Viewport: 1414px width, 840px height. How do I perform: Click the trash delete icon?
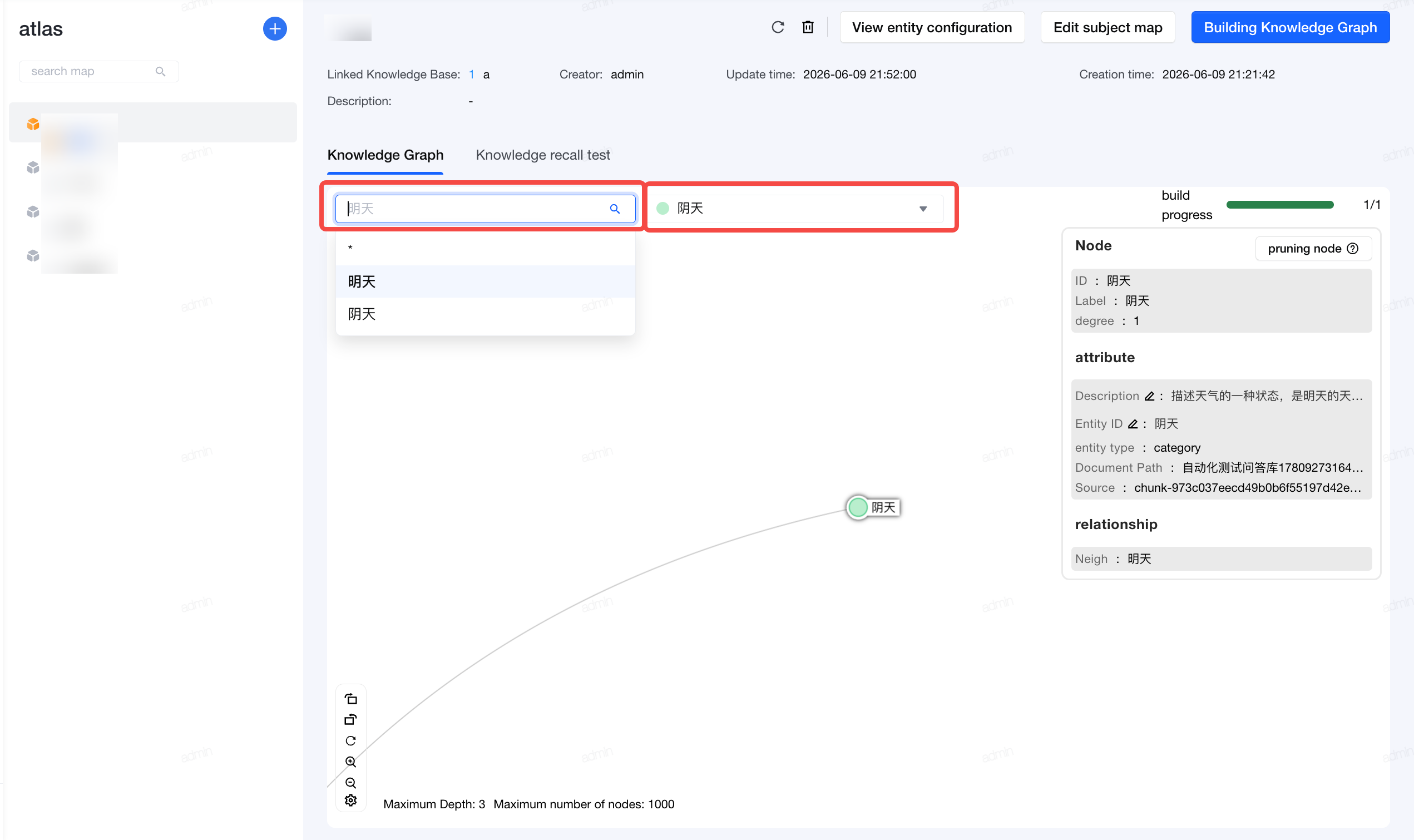click(x=808, y=27)
